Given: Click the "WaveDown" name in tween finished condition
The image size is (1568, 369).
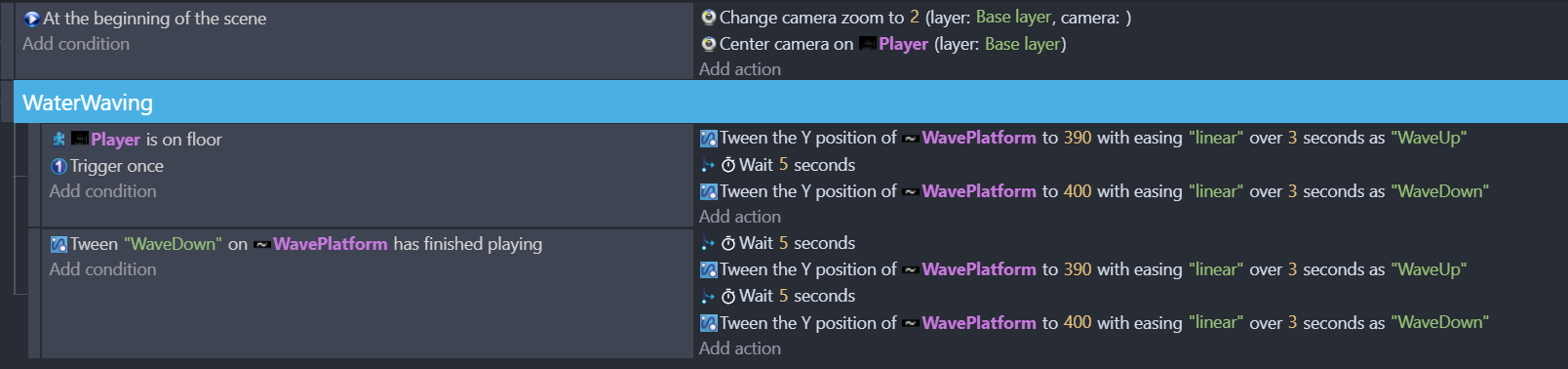Looking at the screenshot, I should coord(173,244).
